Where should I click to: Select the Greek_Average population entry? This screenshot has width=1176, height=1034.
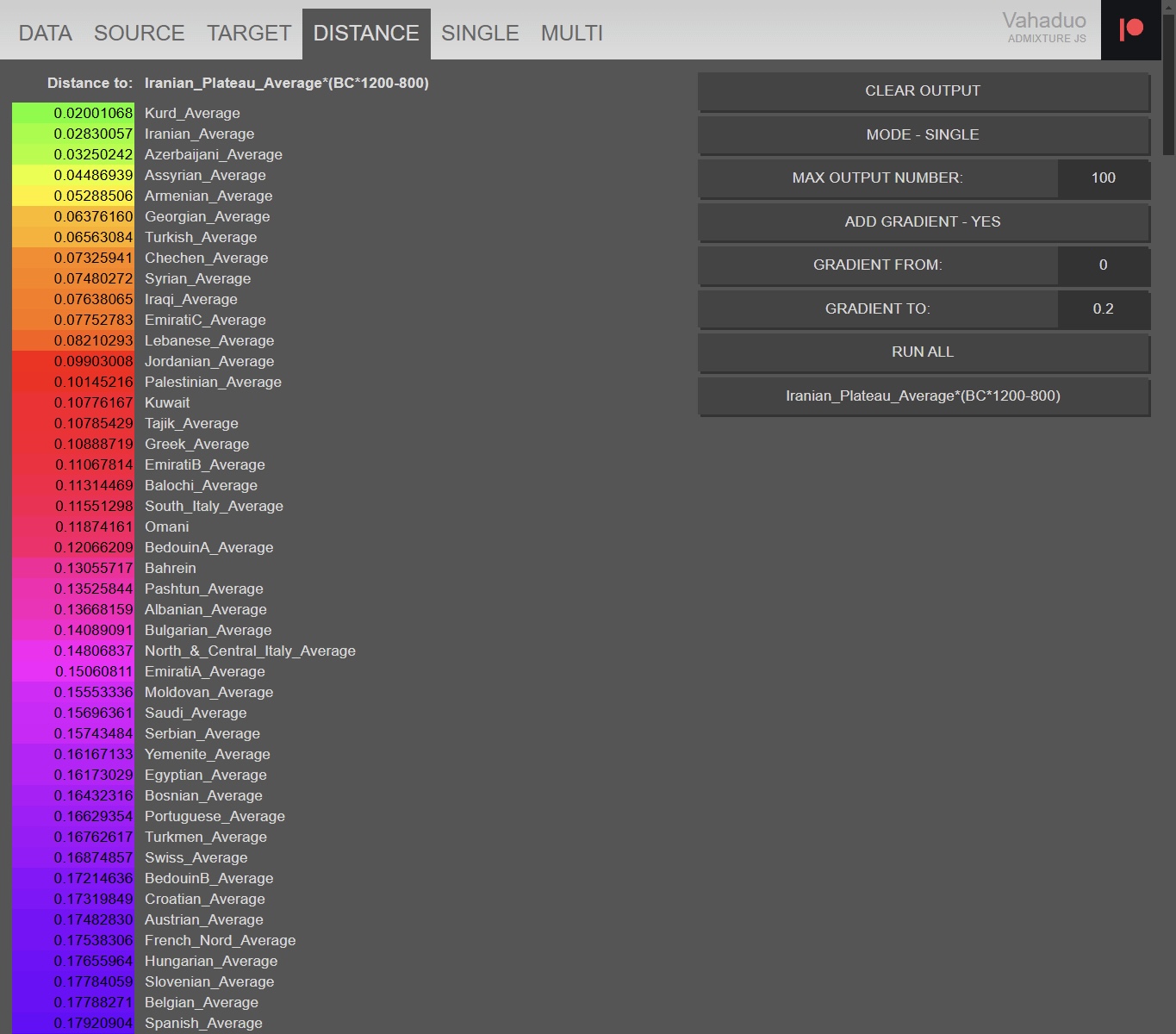pos(196,445)
